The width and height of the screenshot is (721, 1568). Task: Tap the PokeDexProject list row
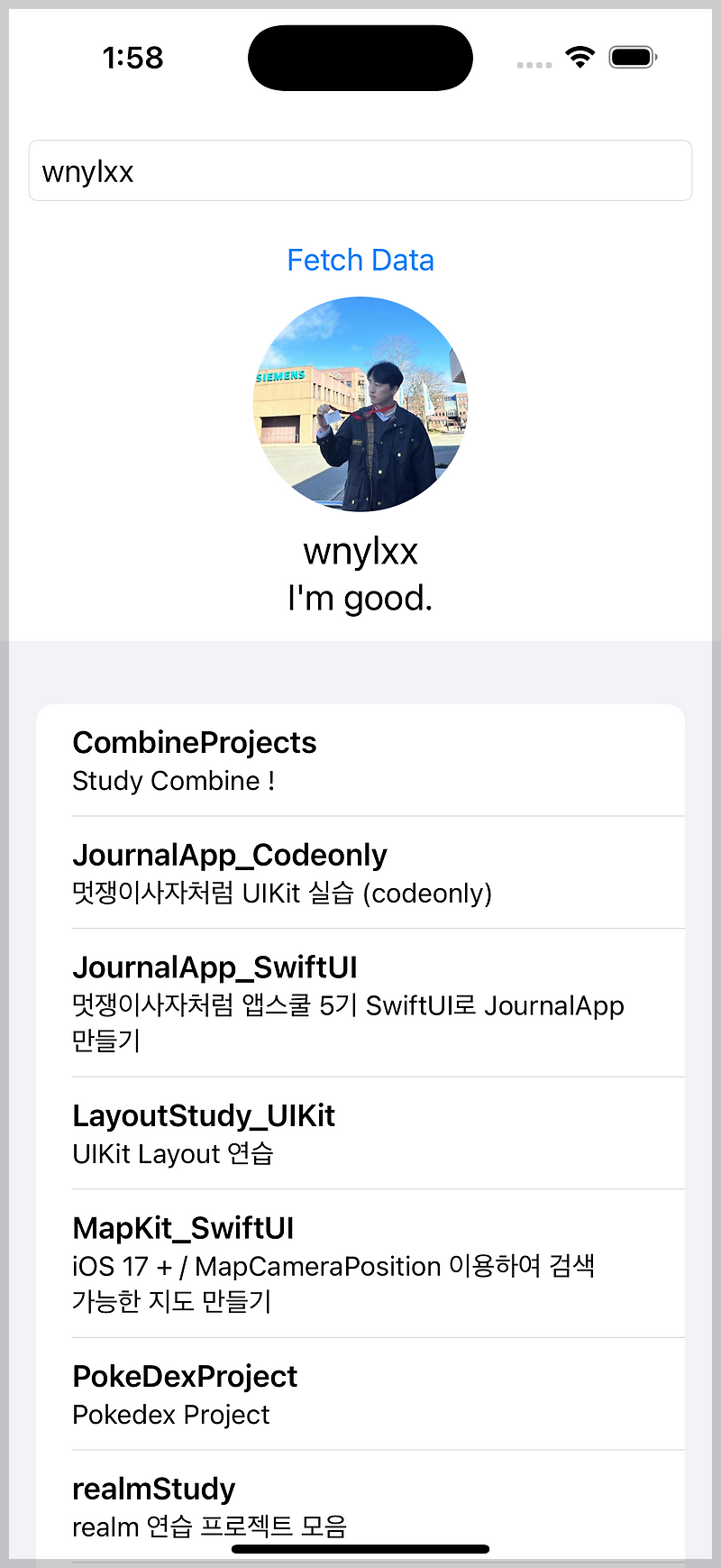pyautogui.click(x=360, y=1394)
